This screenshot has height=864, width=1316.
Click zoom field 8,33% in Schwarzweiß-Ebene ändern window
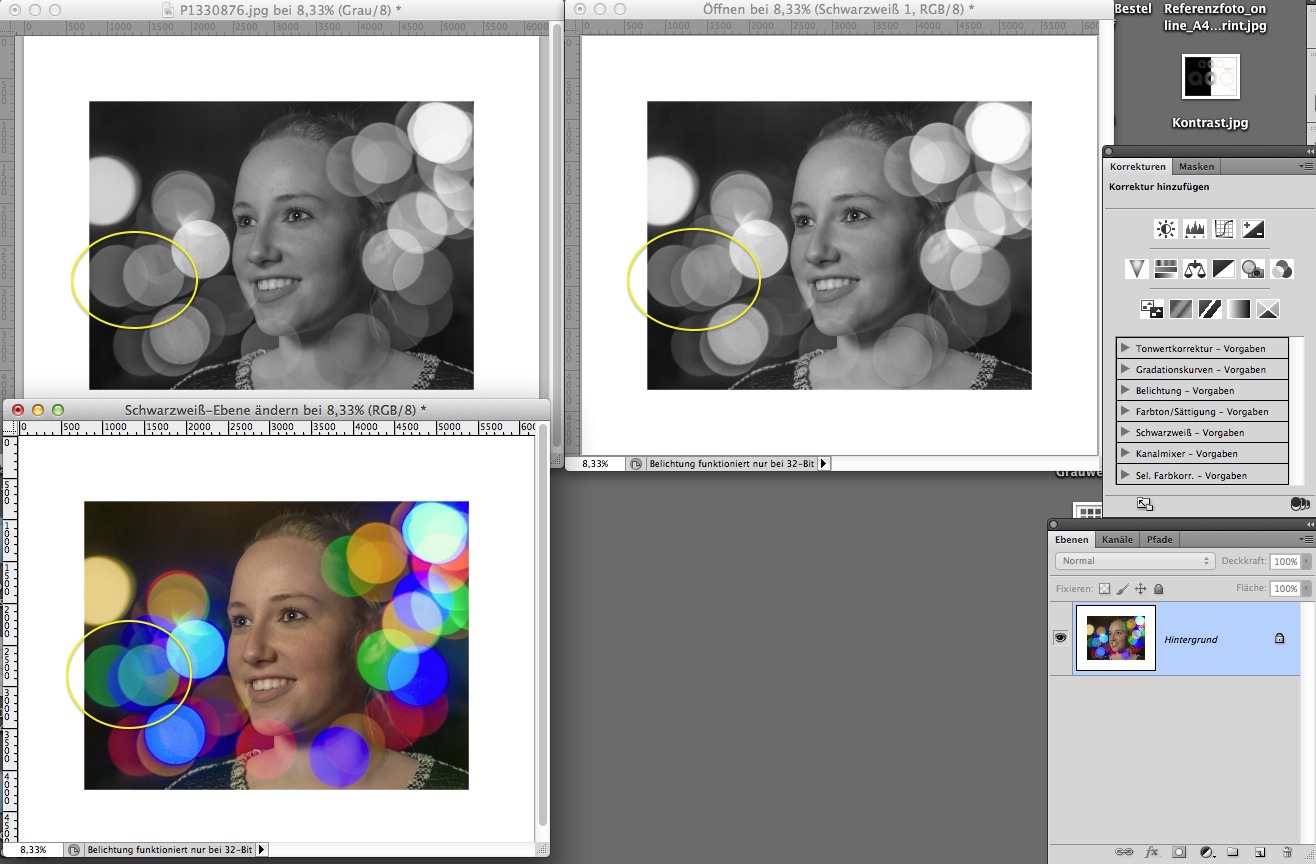(x=34, y=850)
